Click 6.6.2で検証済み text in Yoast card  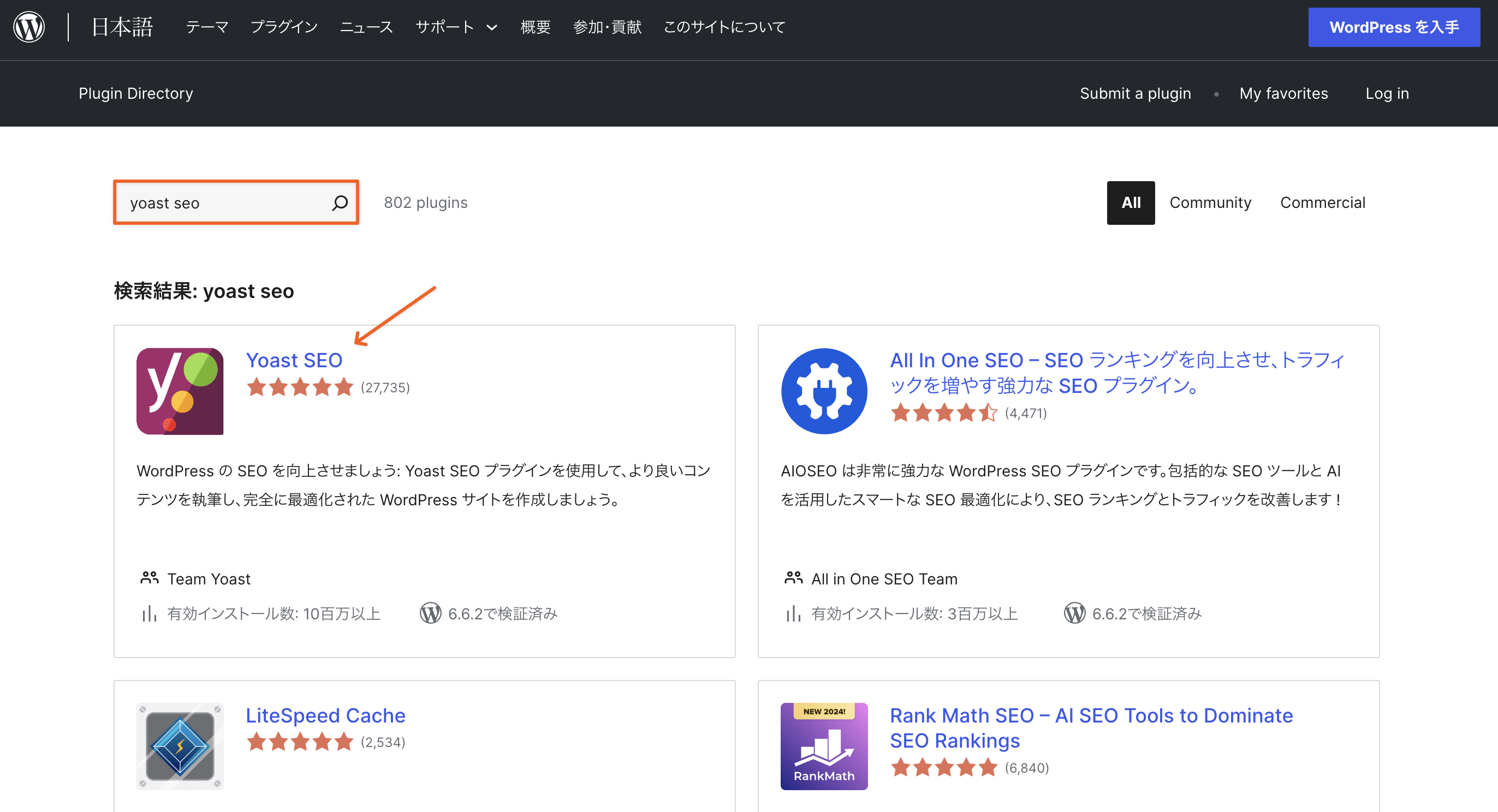pyautogui.click(x=502, y=614)
